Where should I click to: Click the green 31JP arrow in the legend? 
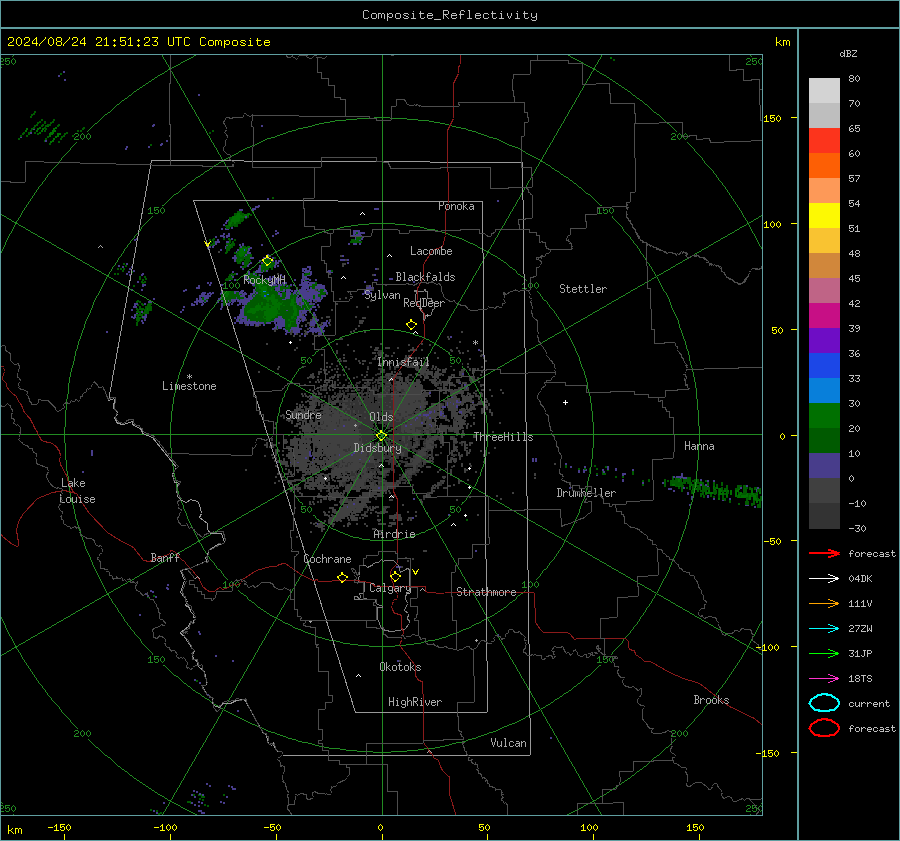pyautogui.click(x=824, y=653)
